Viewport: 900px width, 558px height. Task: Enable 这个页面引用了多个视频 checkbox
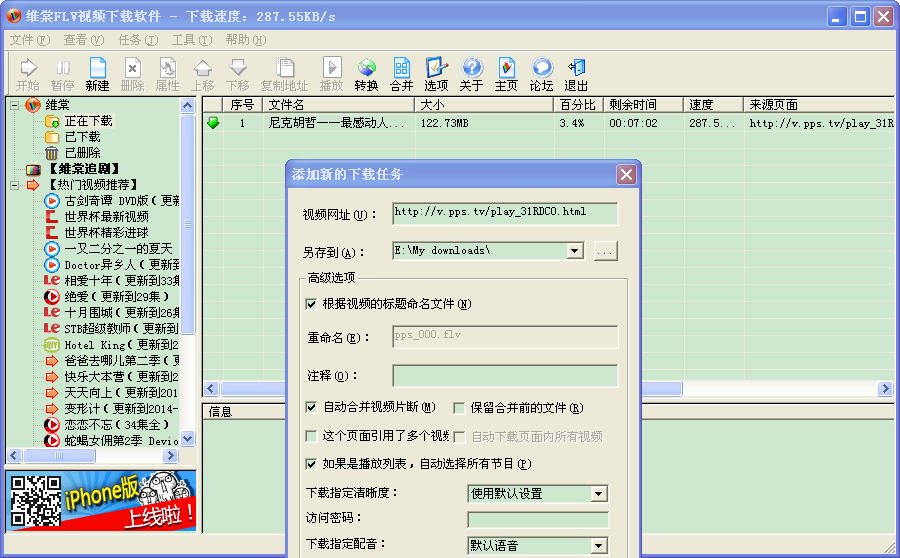(311, 436)
